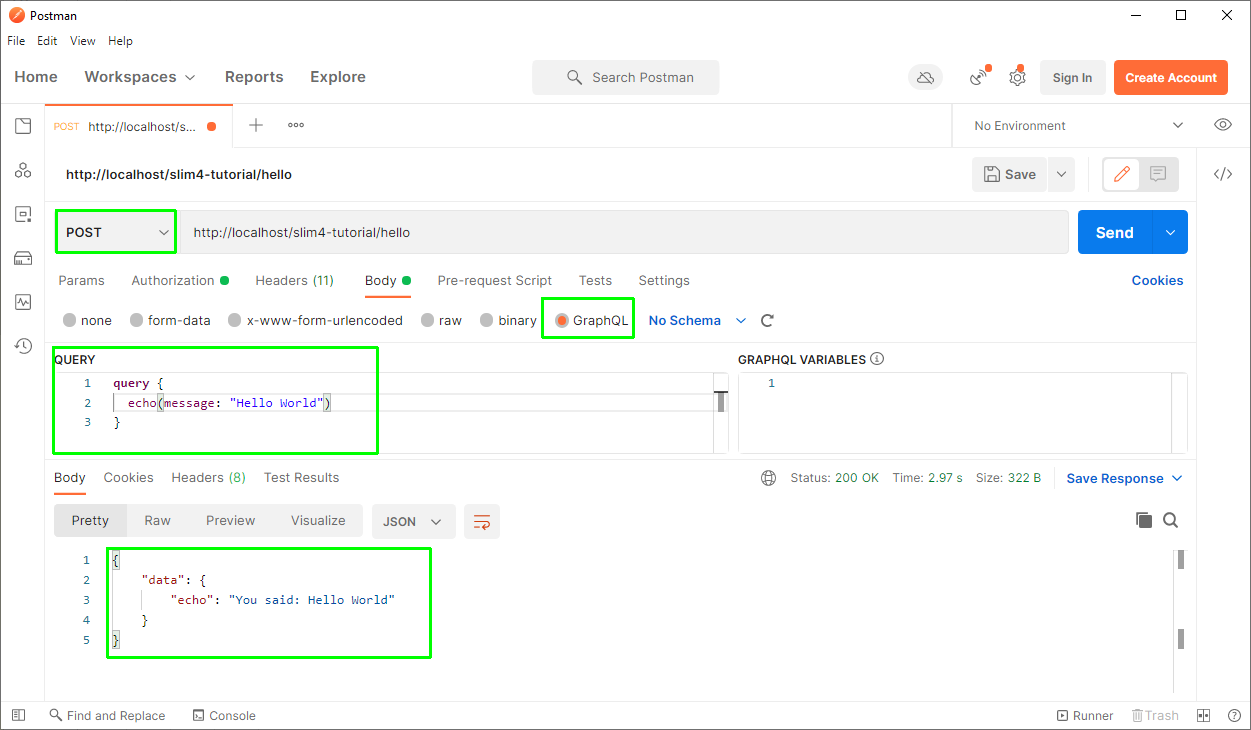Image resolution: width=1251 pixels, height=730 pixels.
Task: Open the Cookies link
Action: pos(1157,281)
